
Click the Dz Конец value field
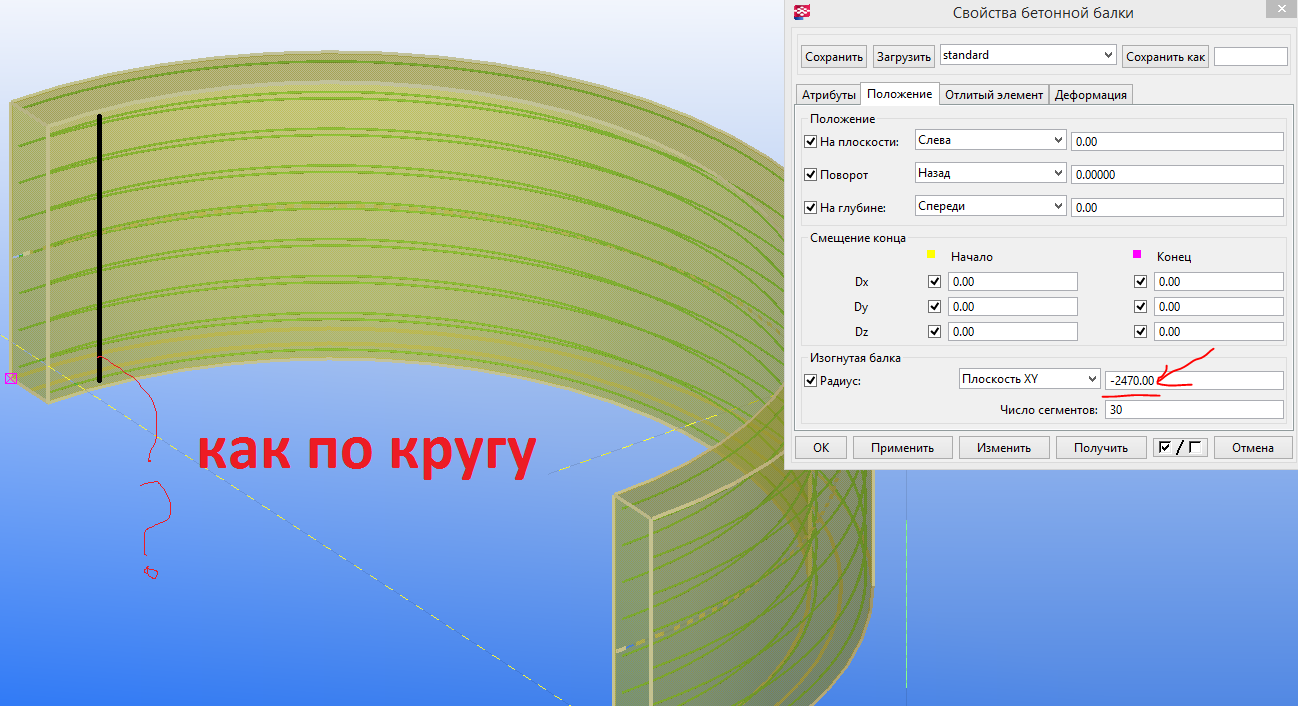tap(1219, 332)
